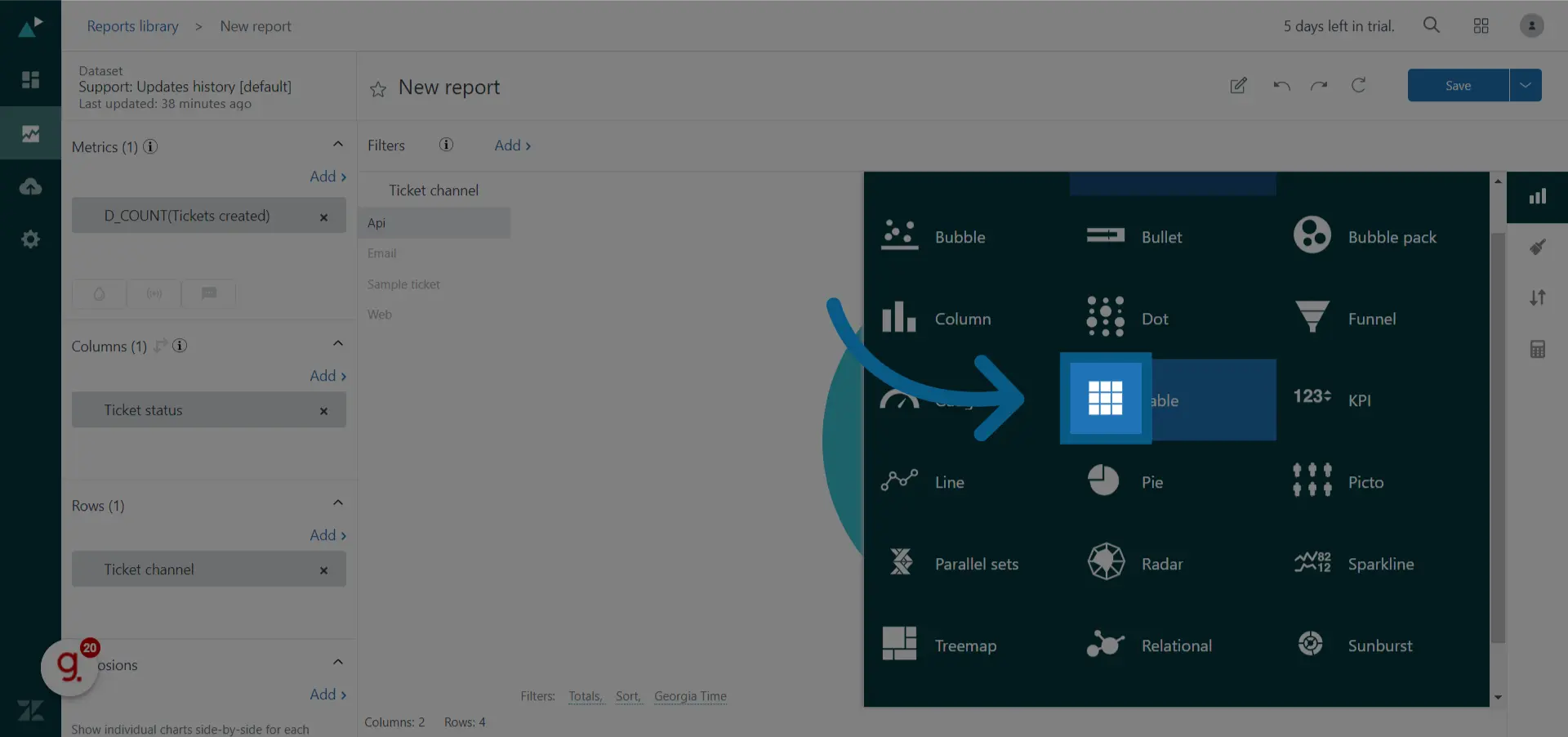Add an explosion via Add link

(328, 695)
